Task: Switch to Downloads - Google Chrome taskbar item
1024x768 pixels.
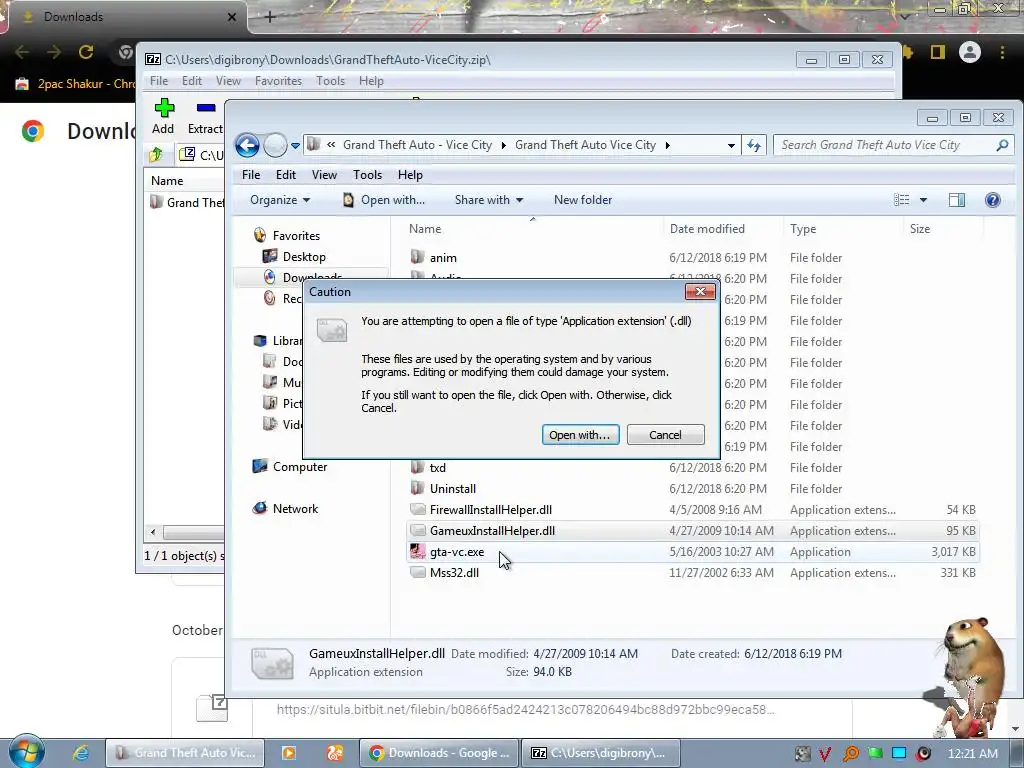Action: [439, 753]
